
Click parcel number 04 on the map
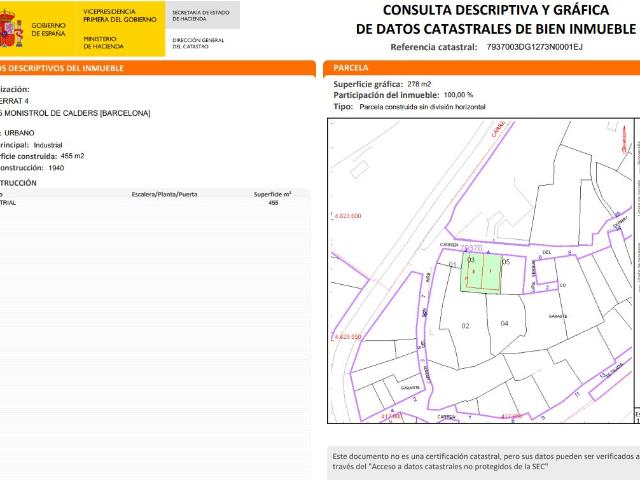(x=505, y=323)
